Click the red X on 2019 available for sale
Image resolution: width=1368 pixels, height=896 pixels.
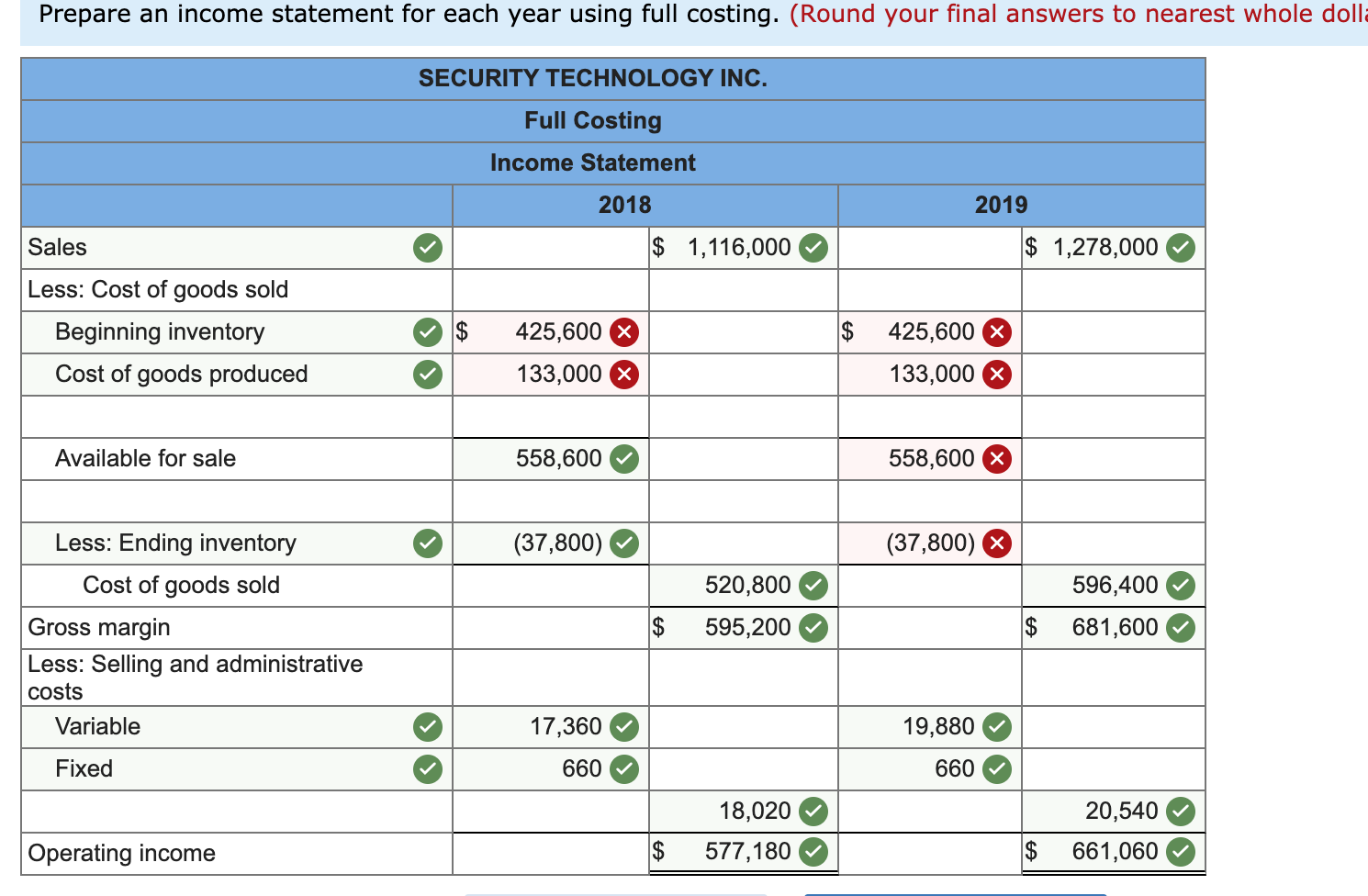pyautogui.click(x=997, y=458)
